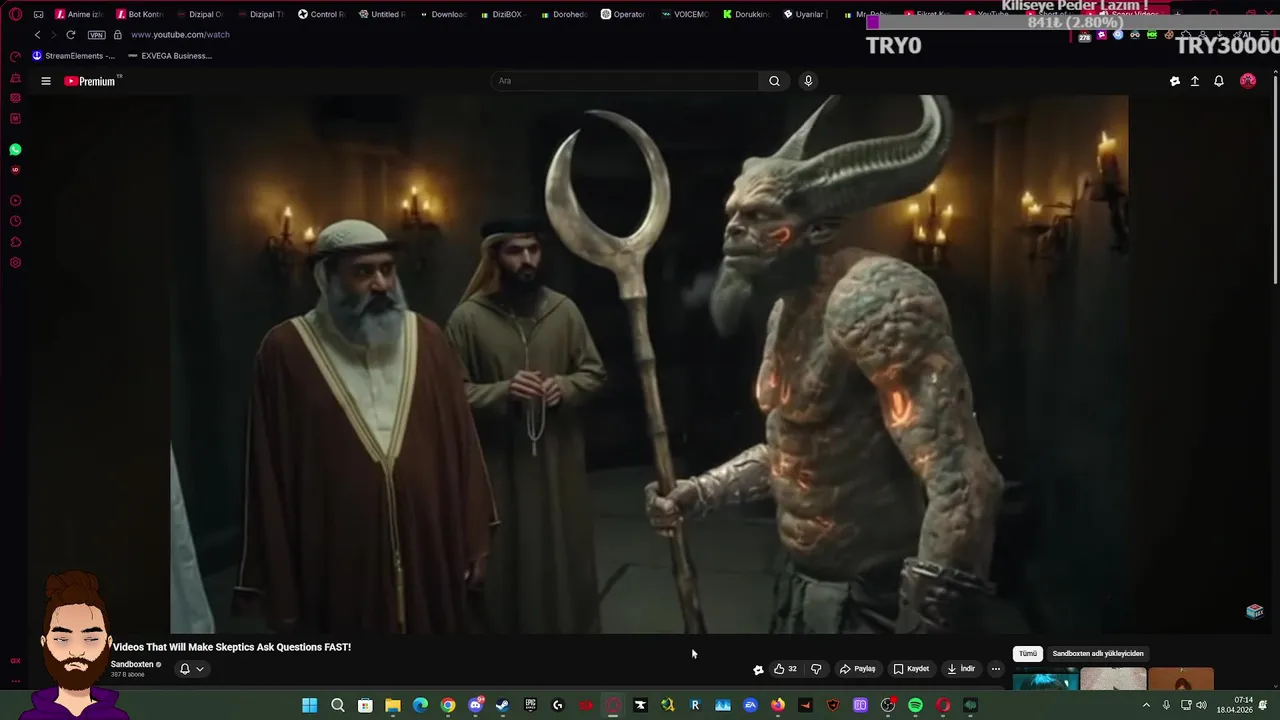Switch to the VOICEMO browser tab
1280x720 pixels.
coord(685,14)
